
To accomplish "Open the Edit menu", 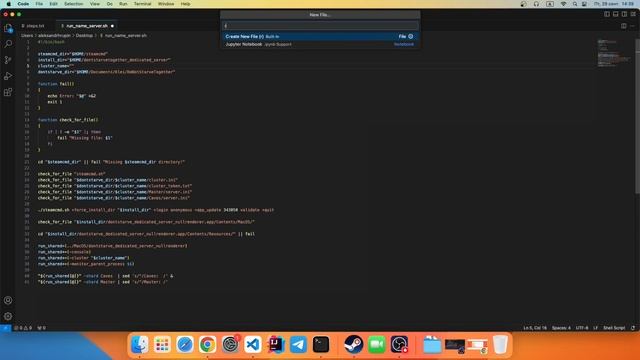I will (53, 4).
